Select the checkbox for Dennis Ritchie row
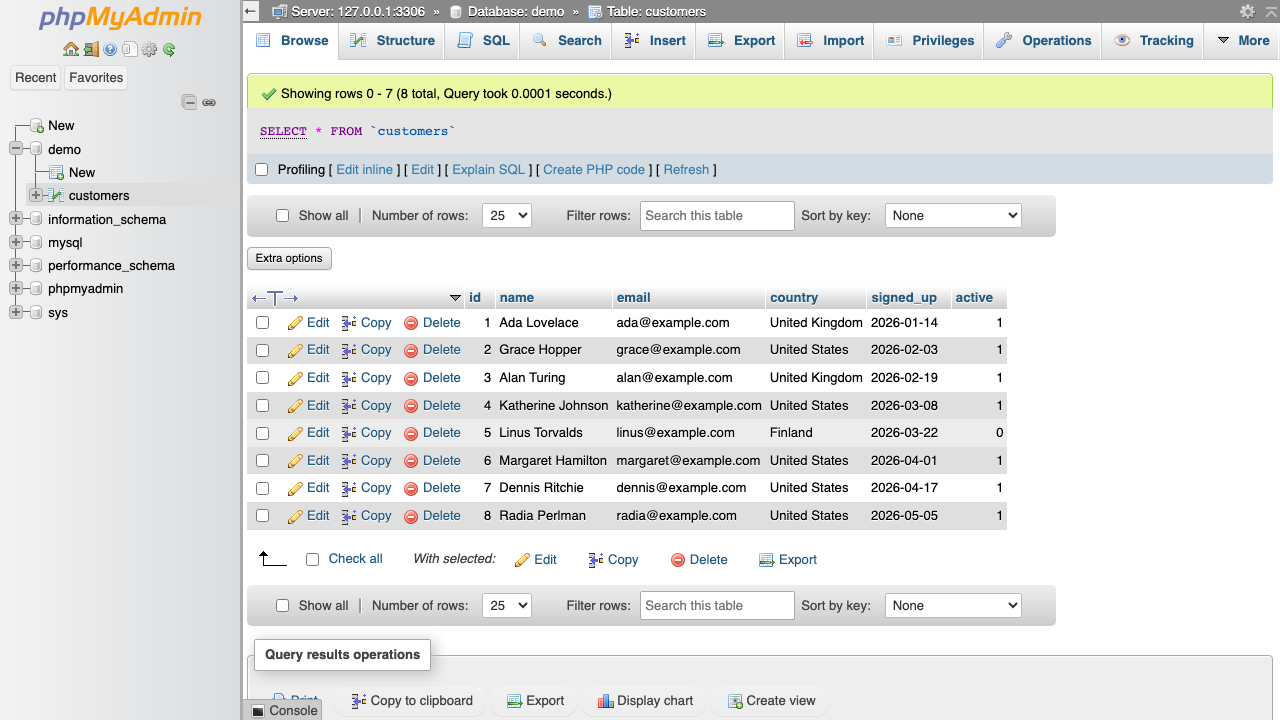 pos(262,488)
